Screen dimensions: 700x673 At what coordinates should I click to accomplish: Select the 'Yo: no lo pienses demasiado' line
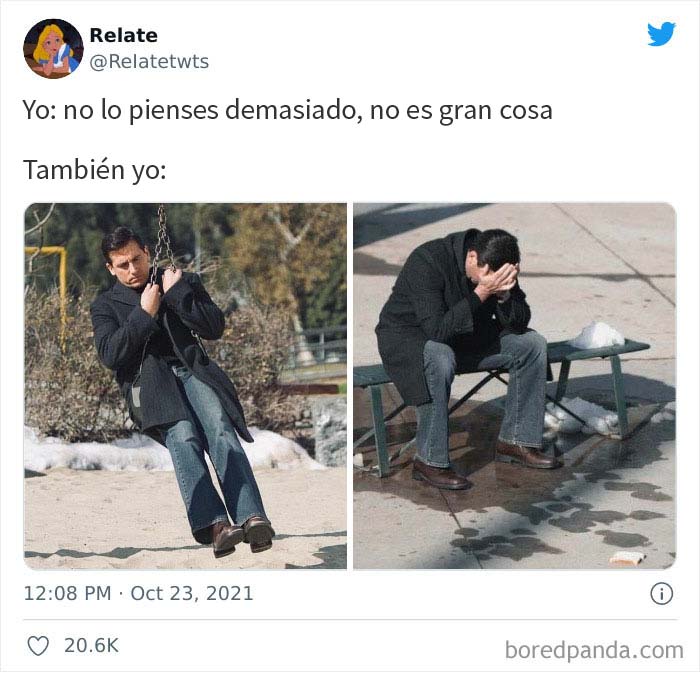[288, 111]
